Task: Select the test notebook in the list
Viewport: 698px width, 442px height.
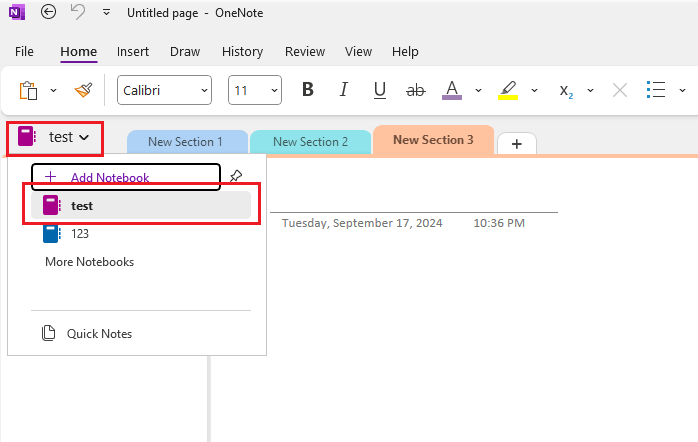Action: (x=141, y=205)
